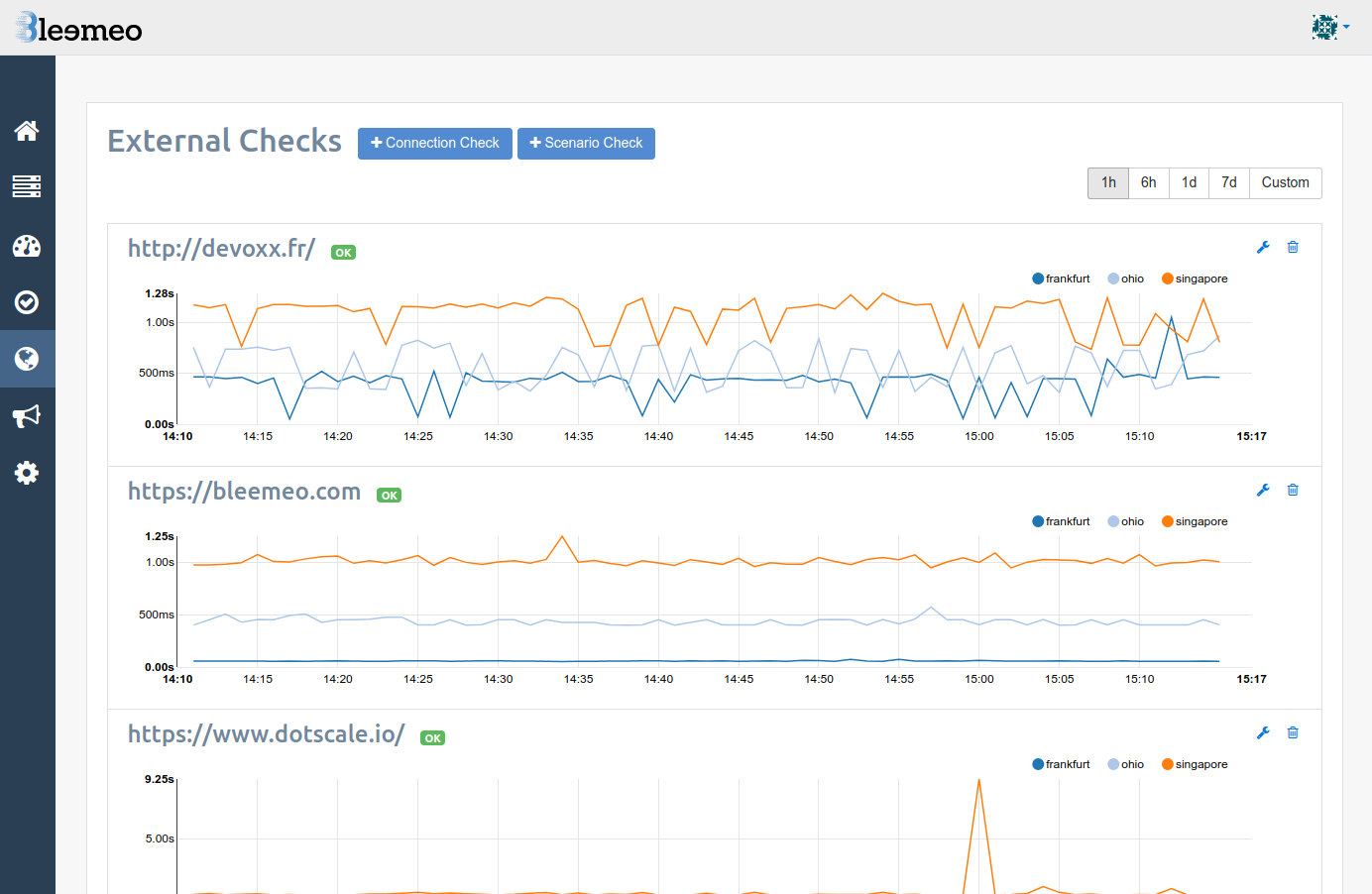This screenshot has height=894, width=1372.
Task: Toggle singapore series in dotscale.io chart
Action: [1195, 764]
